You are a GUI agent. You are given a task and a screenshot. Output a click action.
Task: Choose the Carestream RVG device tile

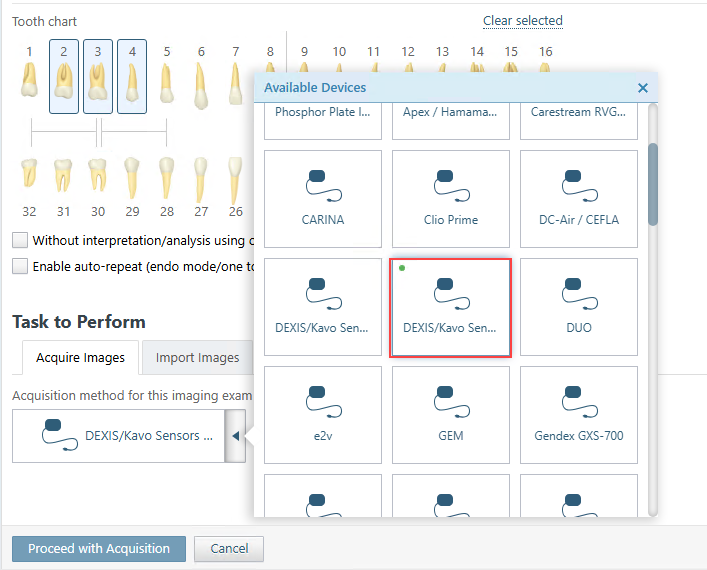[579, 121]
